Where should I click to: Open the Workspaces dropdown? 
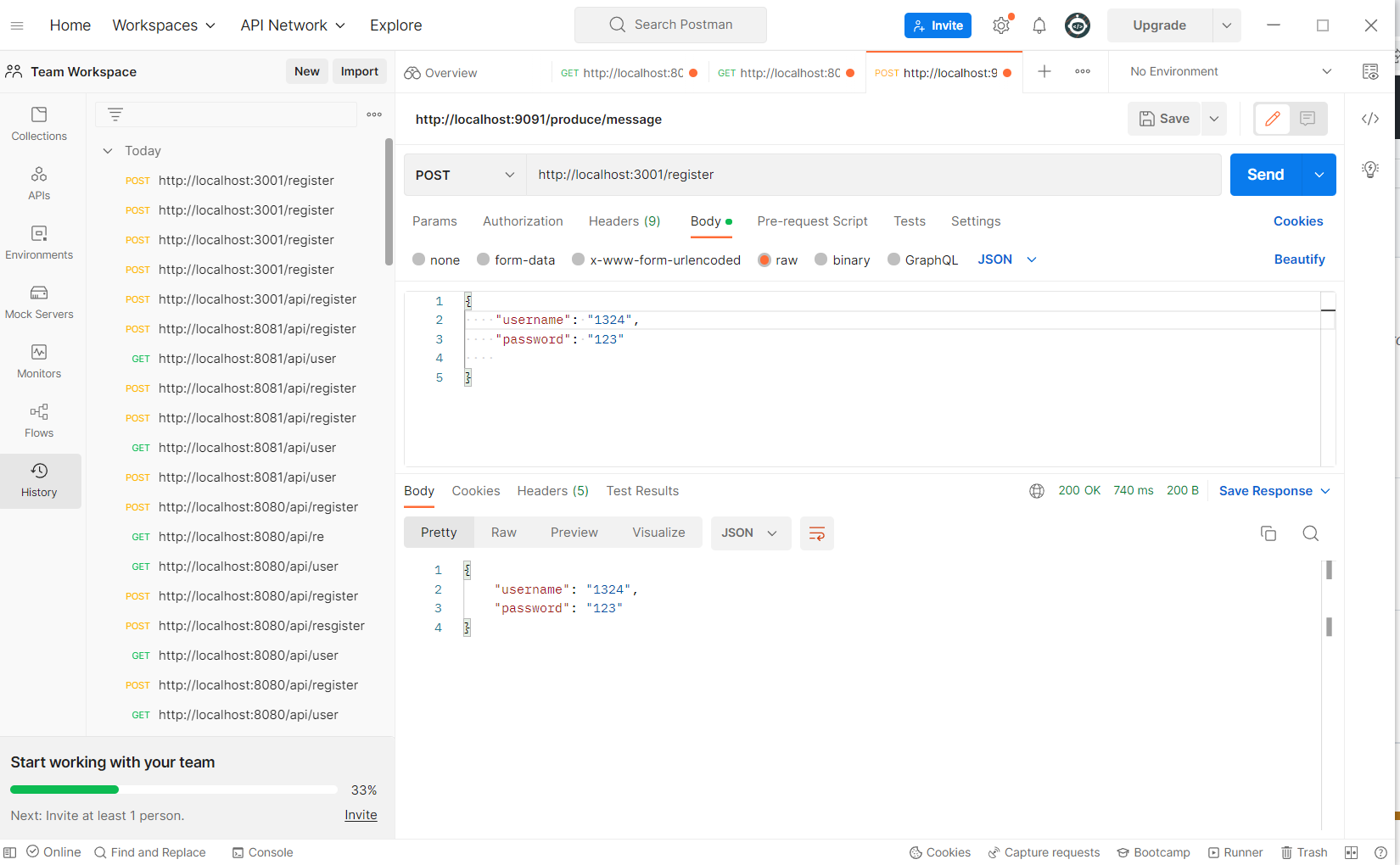pyautogui.click(x=164, y=25)
